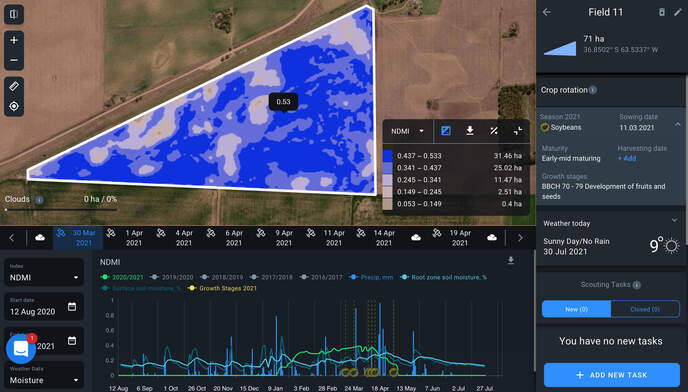The height and width of the screenshot is (392, 688).
Task: Click the Field 11 shape thumbnail
Action: (x=560, y=48)
